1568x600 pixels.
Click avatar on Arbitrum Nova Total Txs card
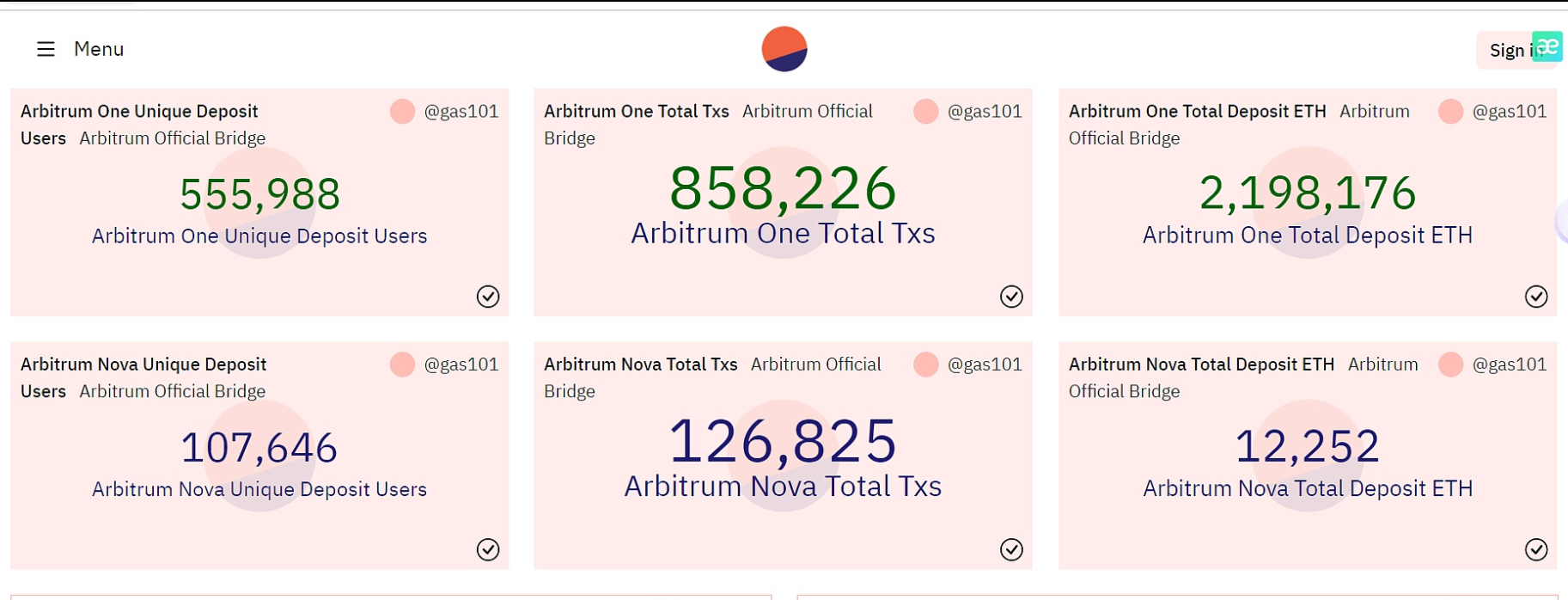click(925, 364)
